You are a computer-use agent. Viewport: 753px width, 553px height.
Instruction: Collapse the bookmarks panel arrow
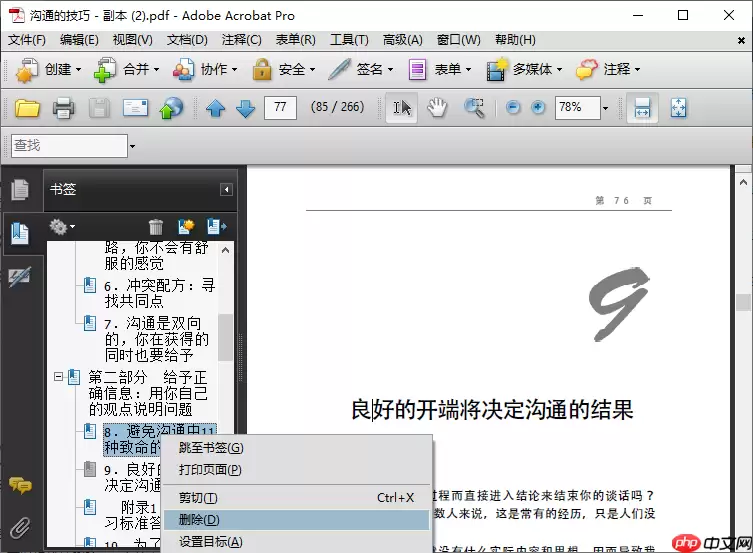coord(227,190)
